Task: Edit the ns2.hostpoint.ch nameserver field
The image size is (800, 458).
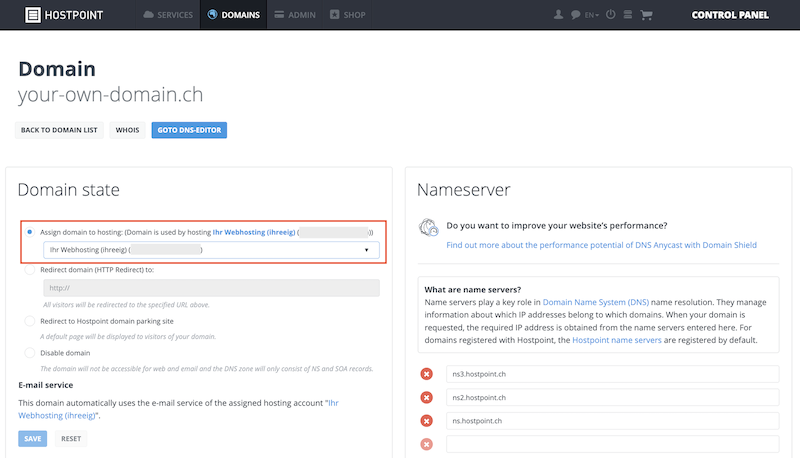Action: click(612, 397)
